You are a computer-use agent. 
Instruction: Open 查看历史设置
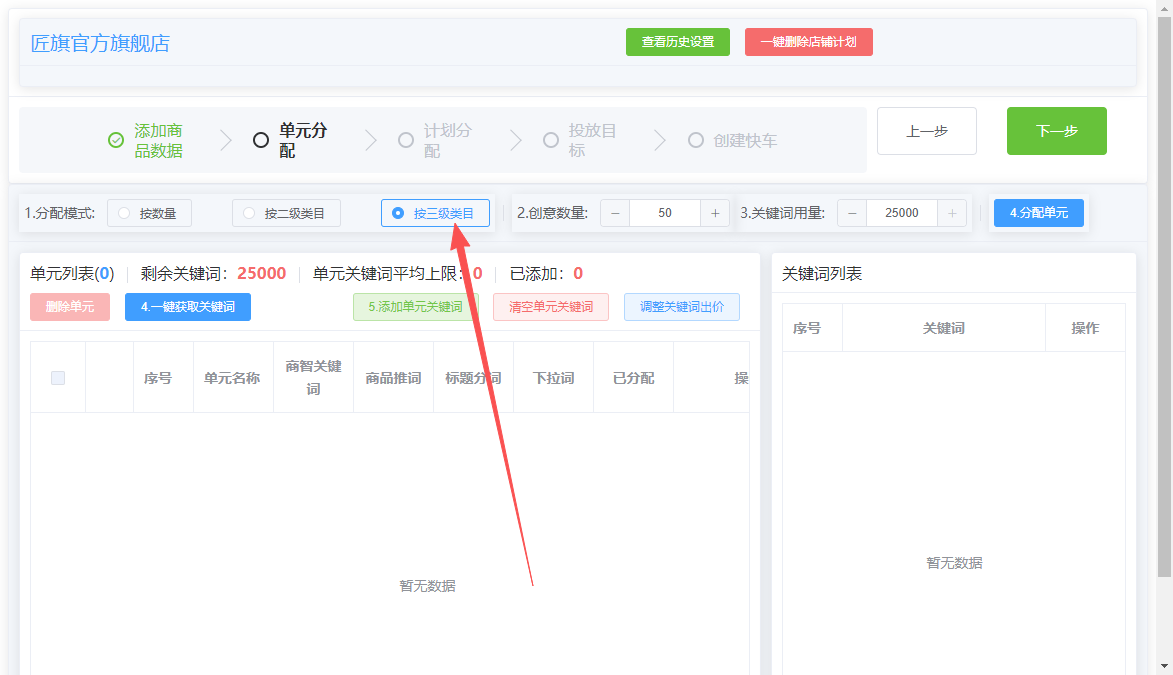(678, 42)
